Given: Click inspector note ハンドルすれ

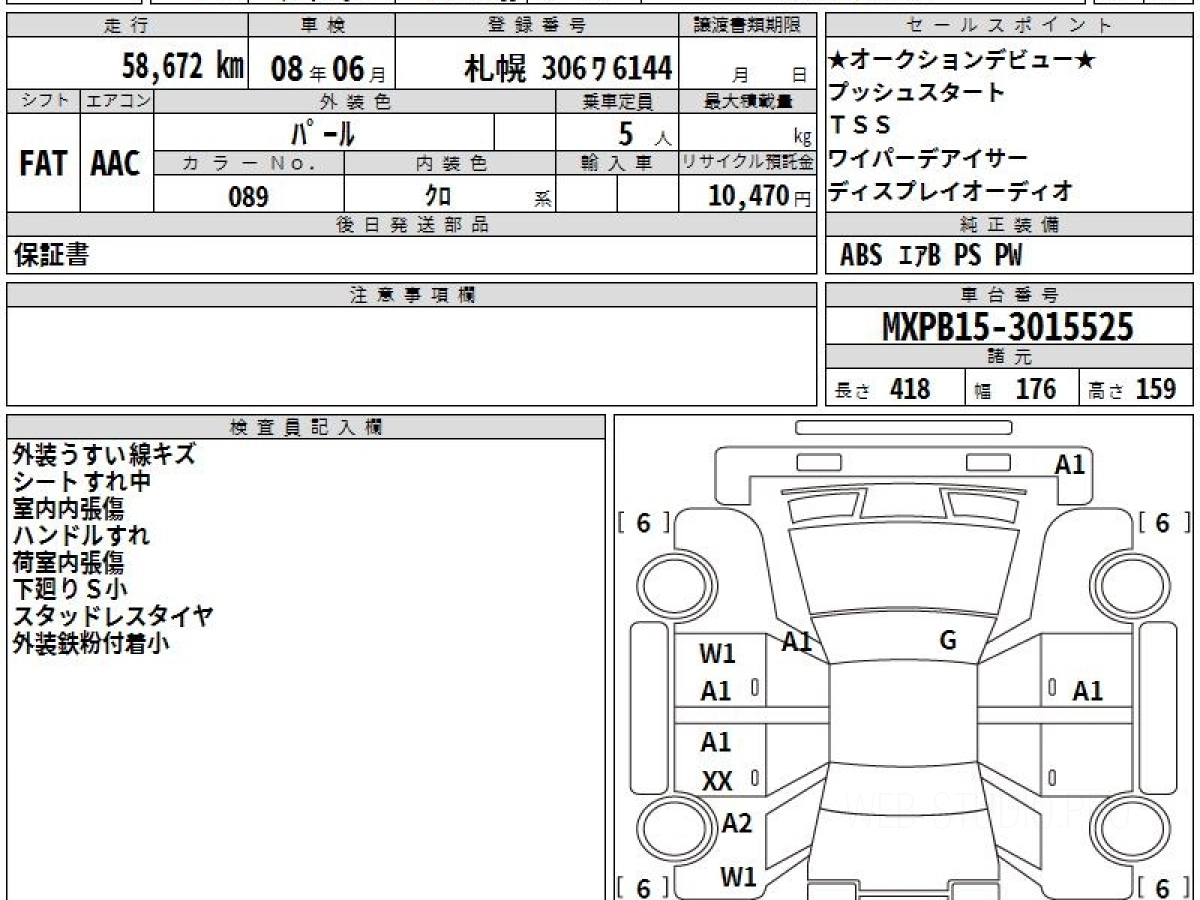Looking at the screenshot, I should pyautogui.click(x=81, y=535).
